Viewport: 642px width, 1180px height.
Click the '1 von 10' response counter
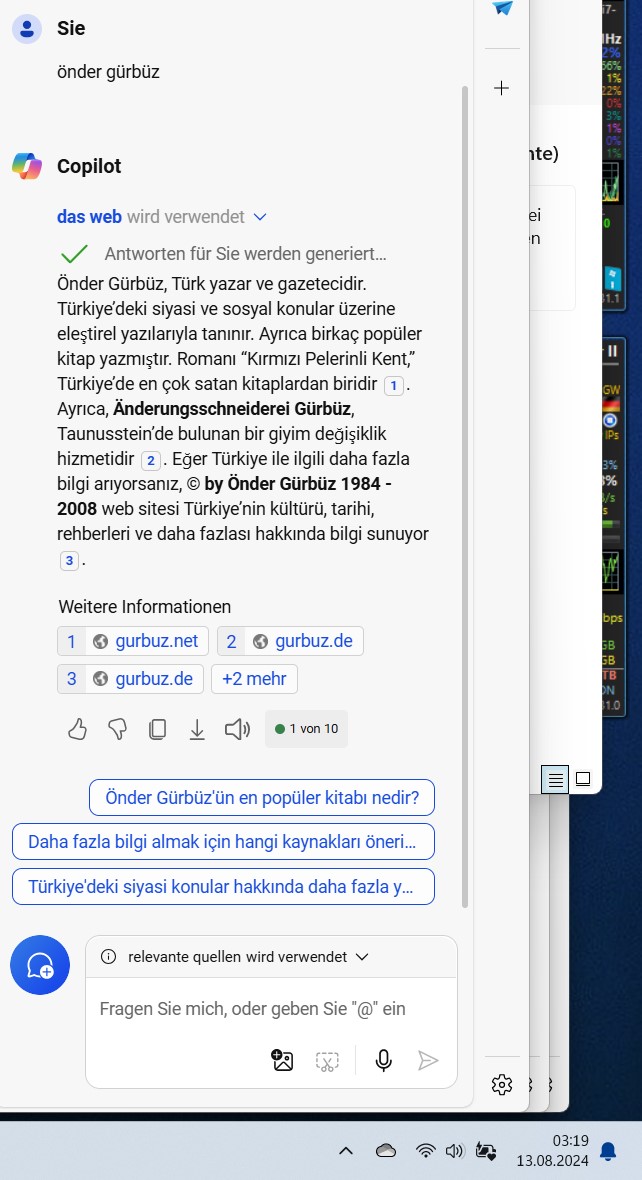(306, 728)
